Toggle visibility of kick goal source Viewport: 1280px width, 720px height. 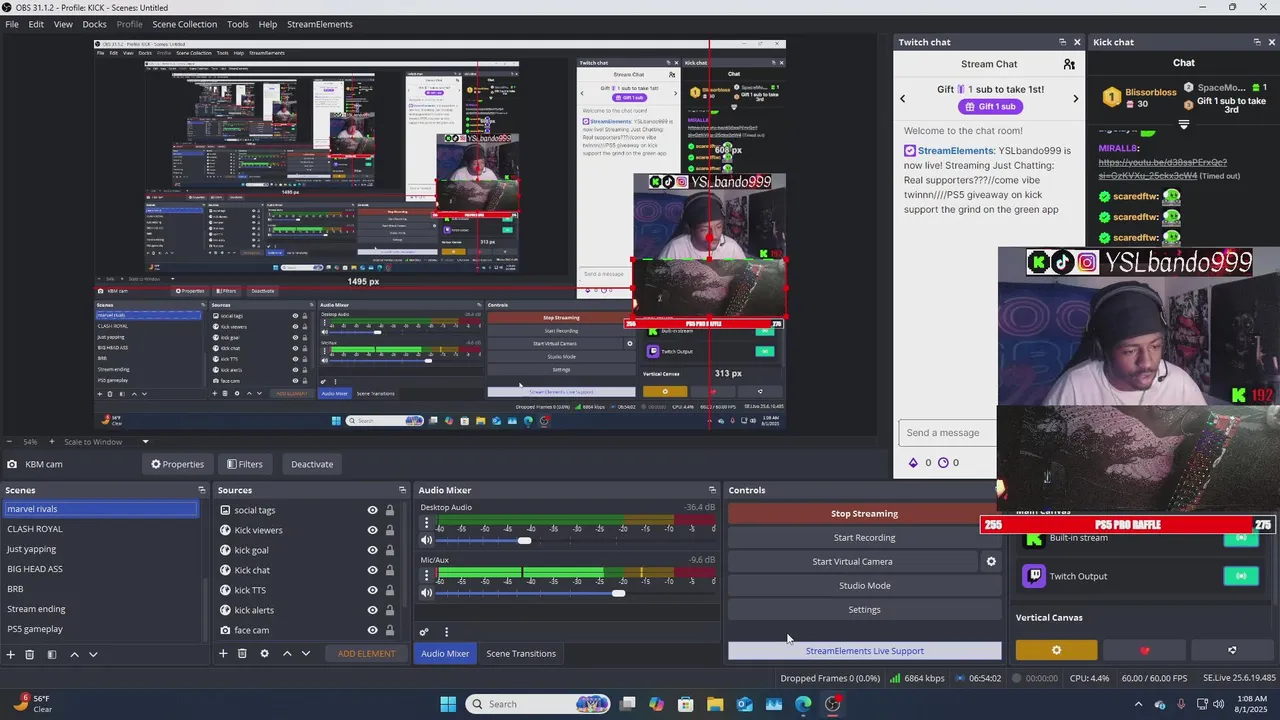coord(372,550)
